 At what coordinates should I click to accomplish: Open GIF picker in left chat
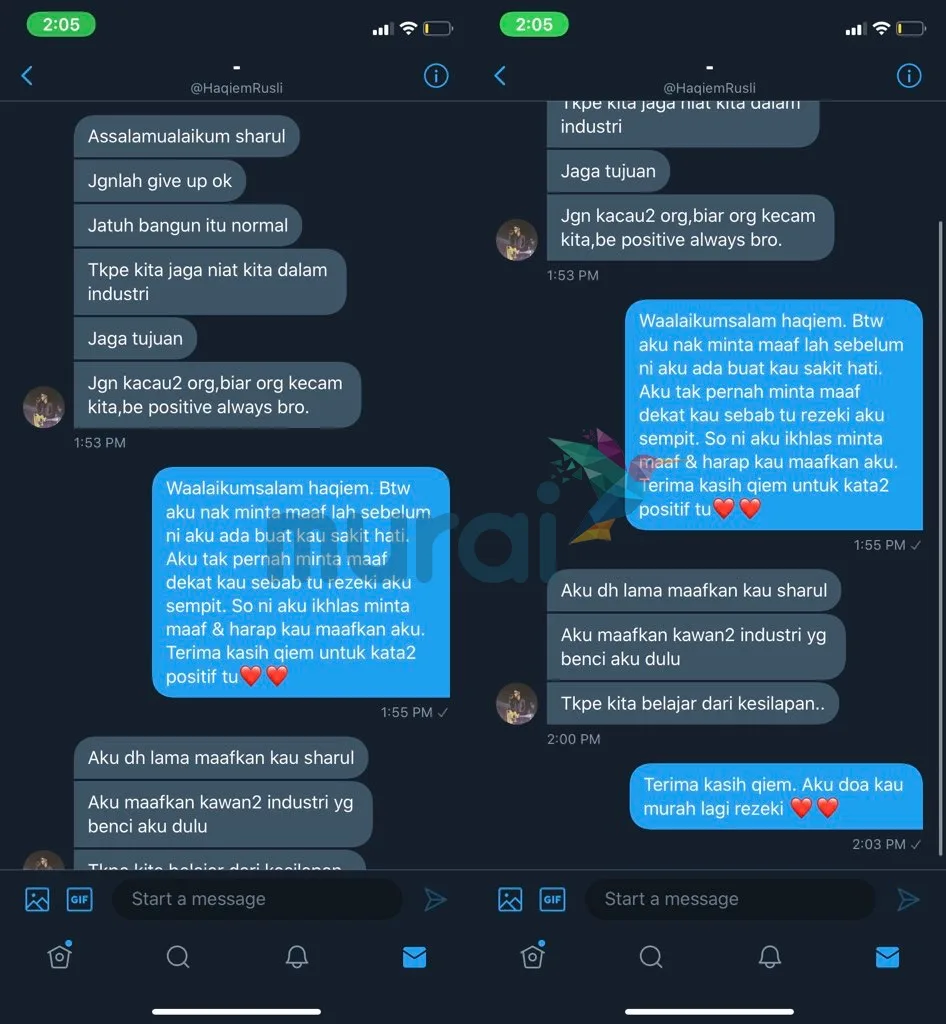click(x=80, y=899)
